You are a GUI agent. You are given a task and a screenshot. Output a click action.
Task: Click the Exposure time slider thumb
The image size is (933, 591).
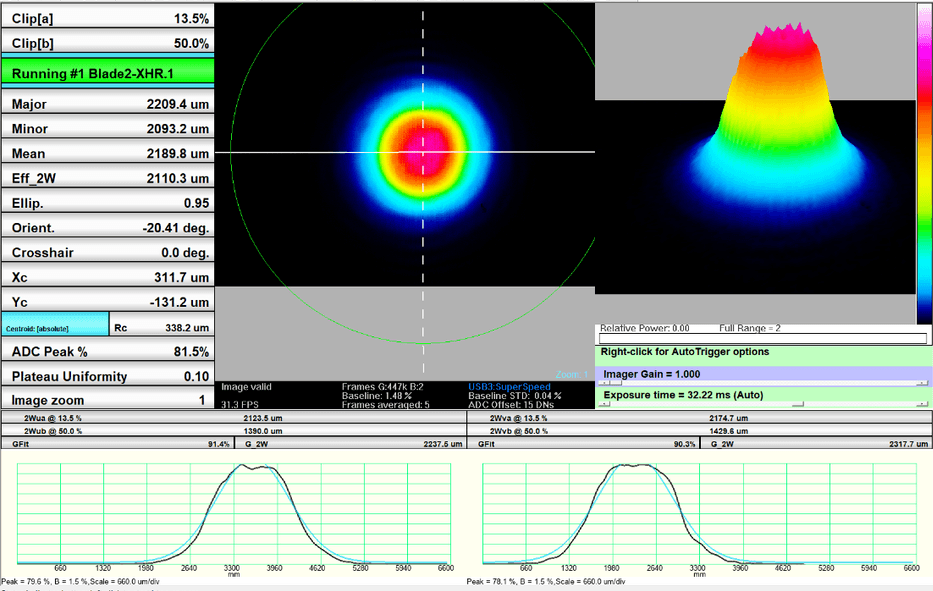(798, 404)
